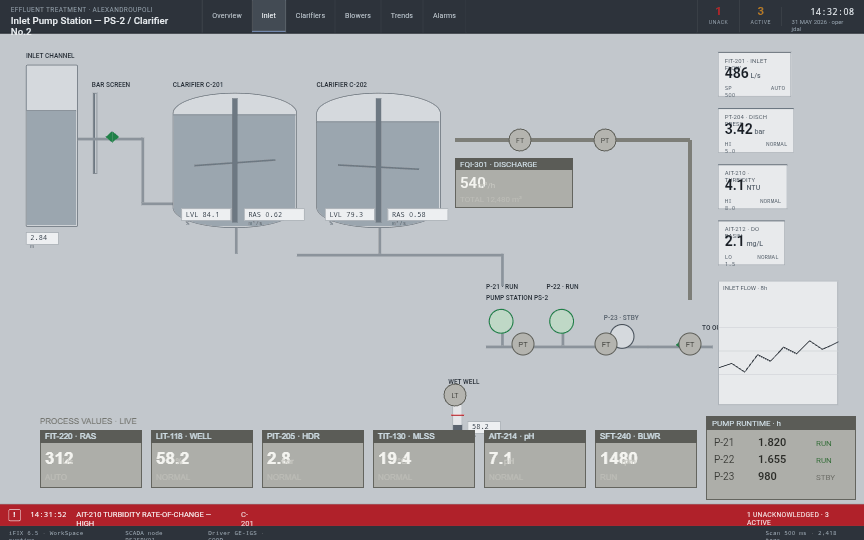864x540 pixels.
Task: Open the PT-204 discharge pressure faceplate
Action: (x=755, y=131)
